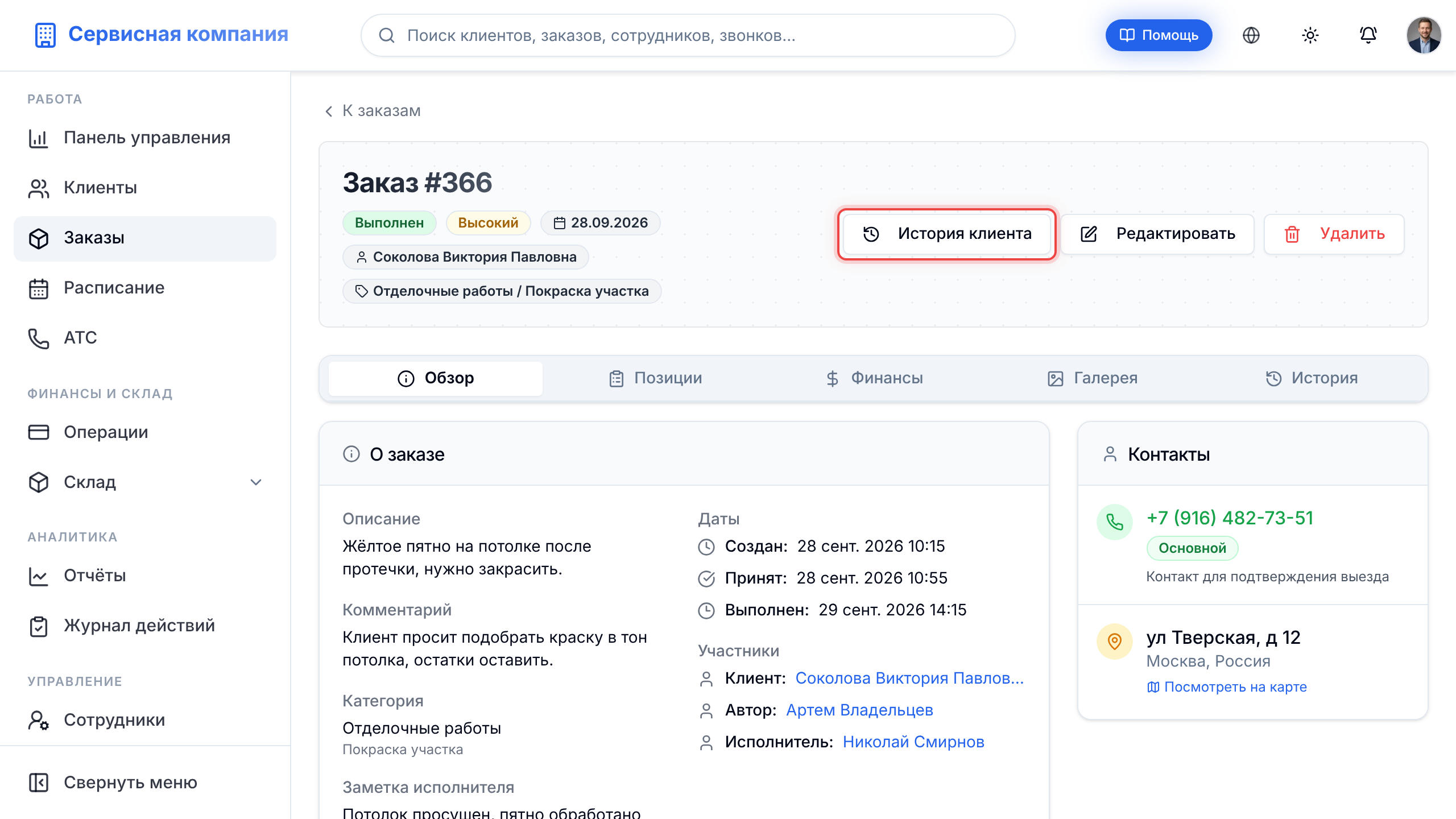
Task: Click the Отделочные работы / Покраска участка tag
Action: (502, 291)
